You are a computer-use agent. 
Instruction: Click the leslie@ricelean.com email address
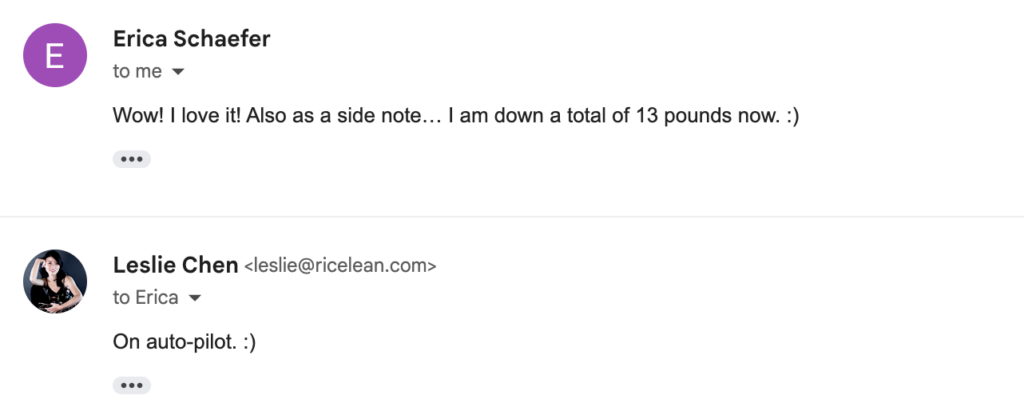340,266
